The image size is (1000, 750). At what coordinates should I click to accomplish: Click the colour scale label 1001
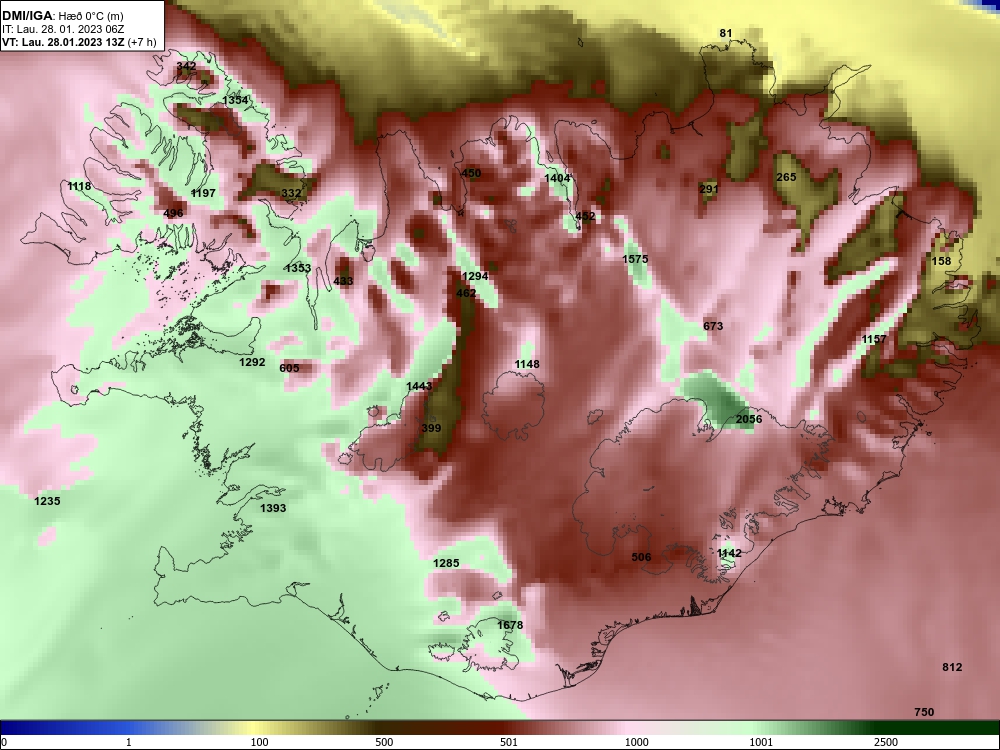(761, 742)
